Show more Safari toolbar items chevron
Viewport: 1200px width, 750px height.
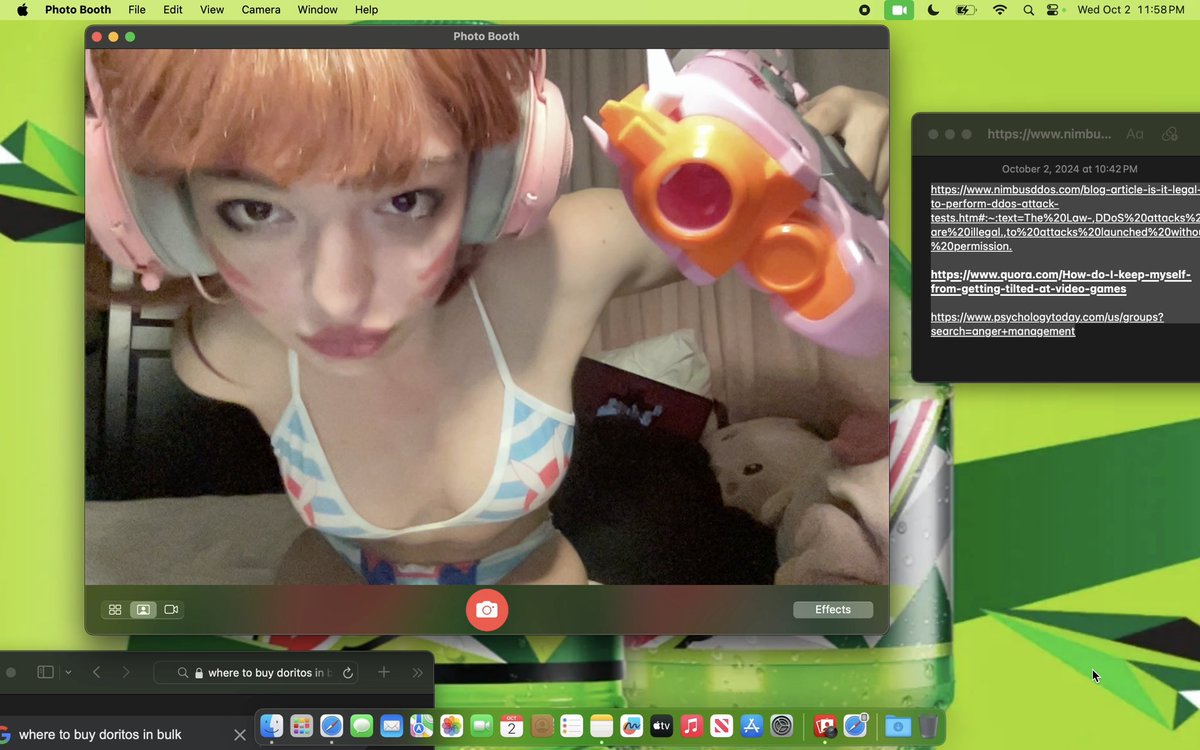pos(417,673)
